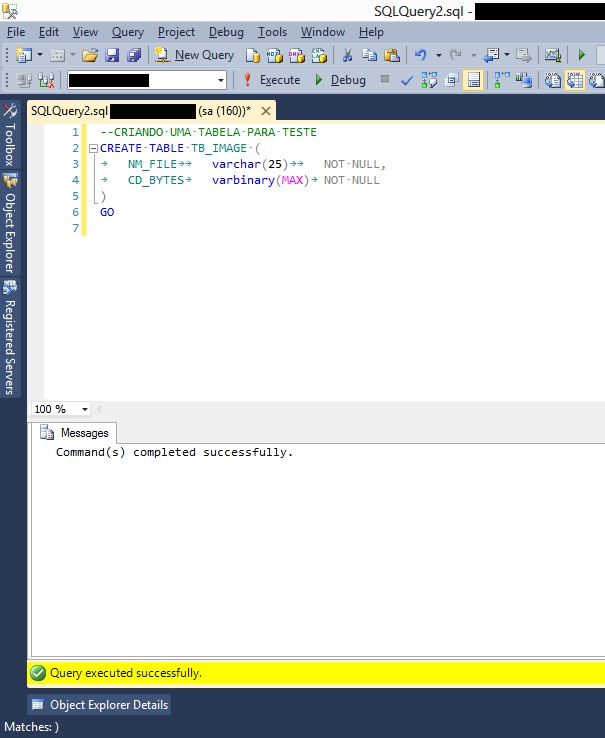Click the New Query button
Screen dimensions: 605x738
point(194,55)
